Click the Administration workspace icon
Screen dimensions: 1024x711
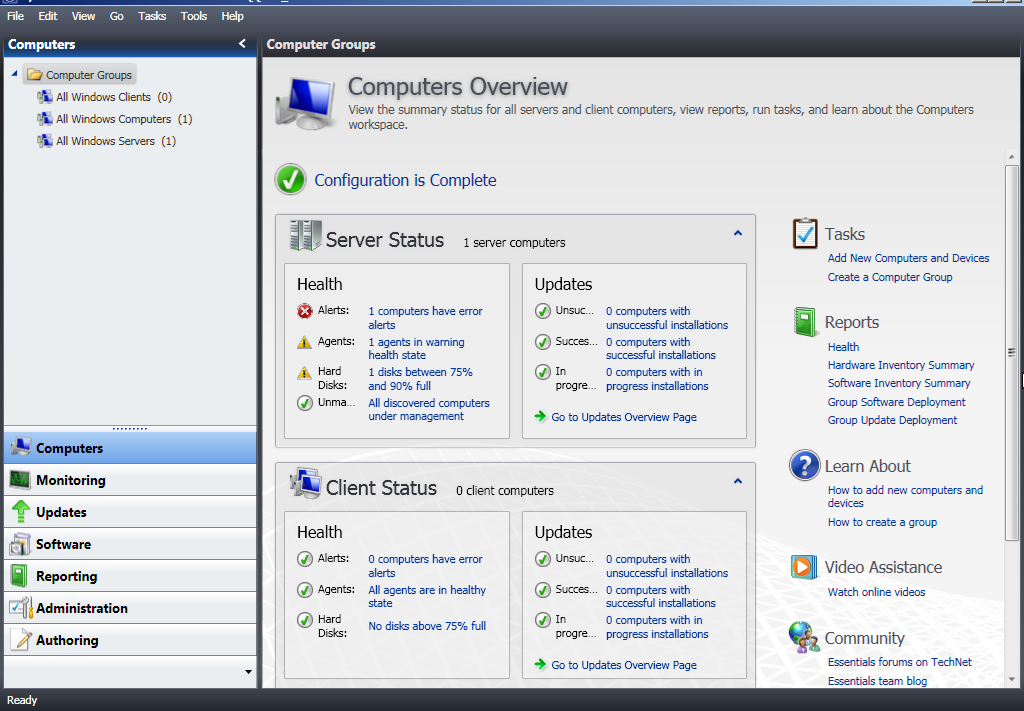pyautogui.click(x=20, y=608)
